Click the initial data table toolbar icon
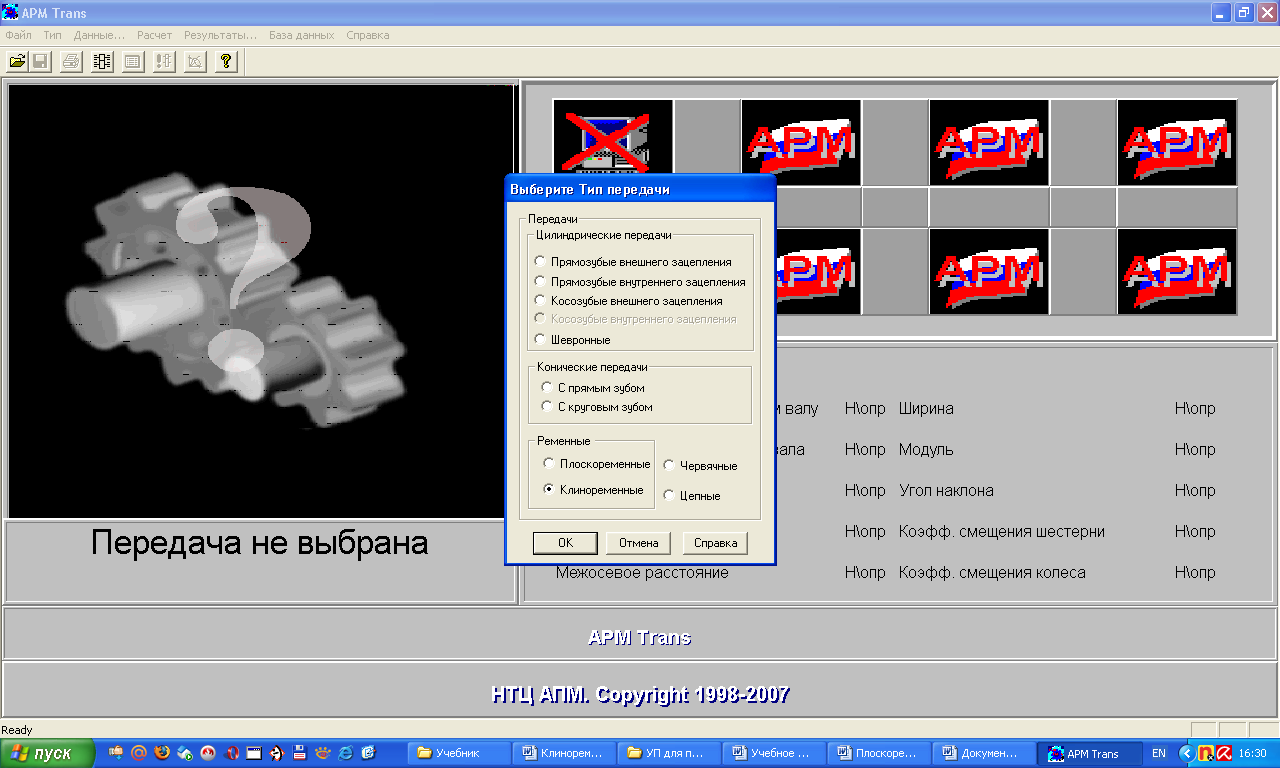This screenshot has width=1280, height=768. tap(132, 62)
